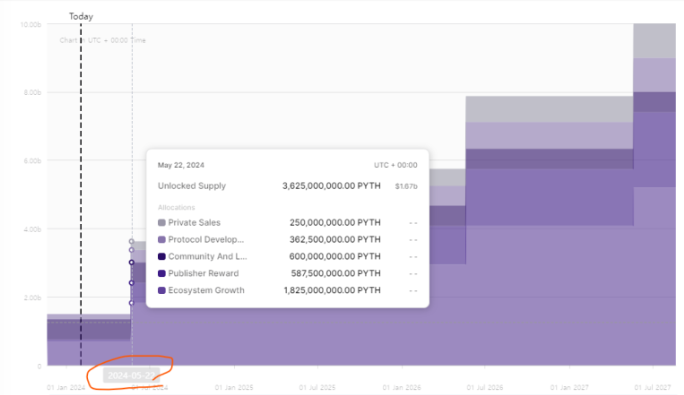Click the '01 Jan 2026' axis label
This screenshot has height=395, width=684.
click(x=402, y=388)
